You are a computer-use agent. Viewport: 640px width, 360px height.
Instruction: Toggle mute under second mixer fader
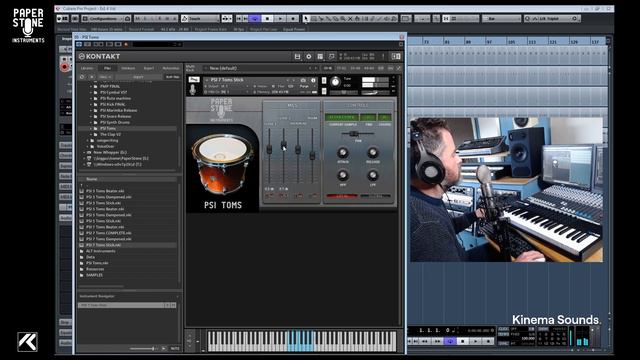[x=283, y=196]
